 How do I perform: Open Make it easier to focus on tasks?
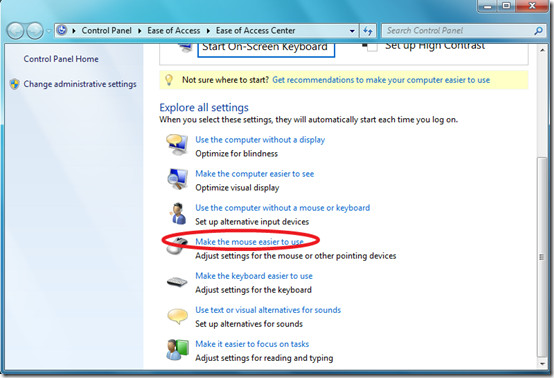[x=252, y=344]
